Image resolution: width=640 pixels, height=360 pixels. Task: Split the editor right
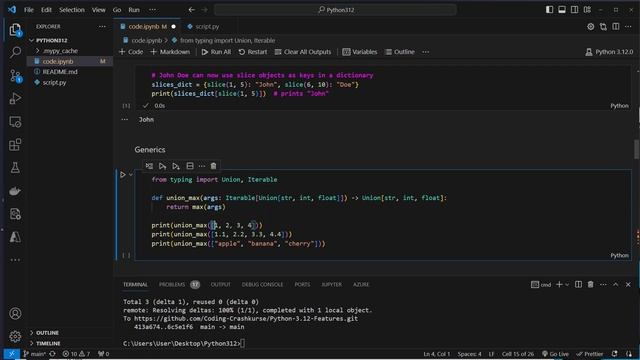[x=616, y=27]
